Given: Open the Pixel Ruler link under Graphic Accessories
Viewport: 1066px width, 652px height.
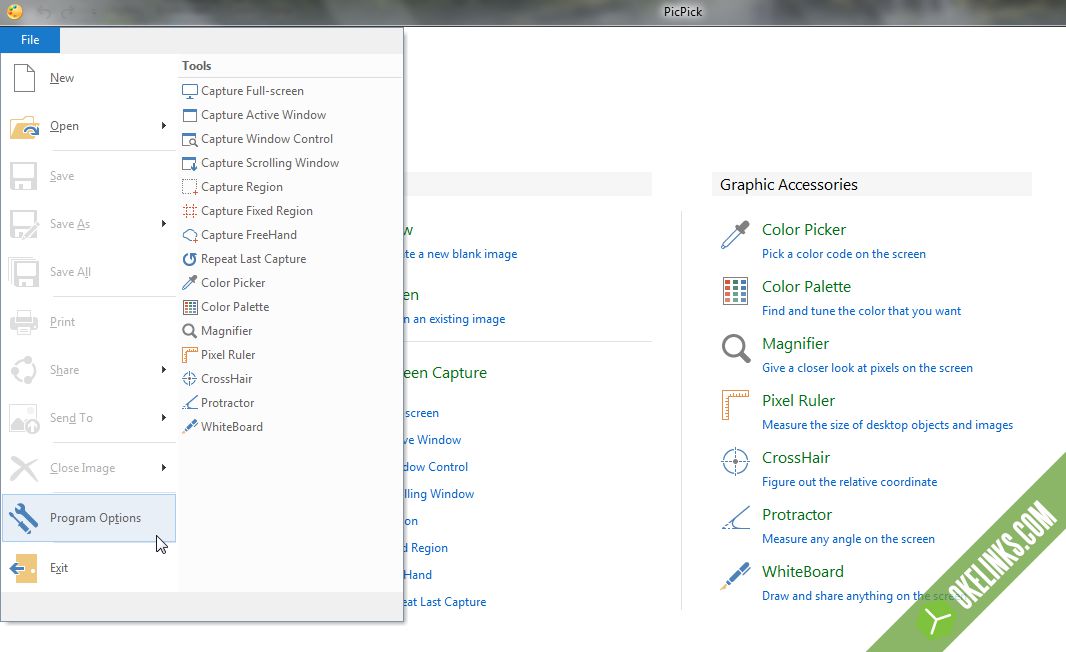Looking at the screenshot, I should (x=798, y=401).
